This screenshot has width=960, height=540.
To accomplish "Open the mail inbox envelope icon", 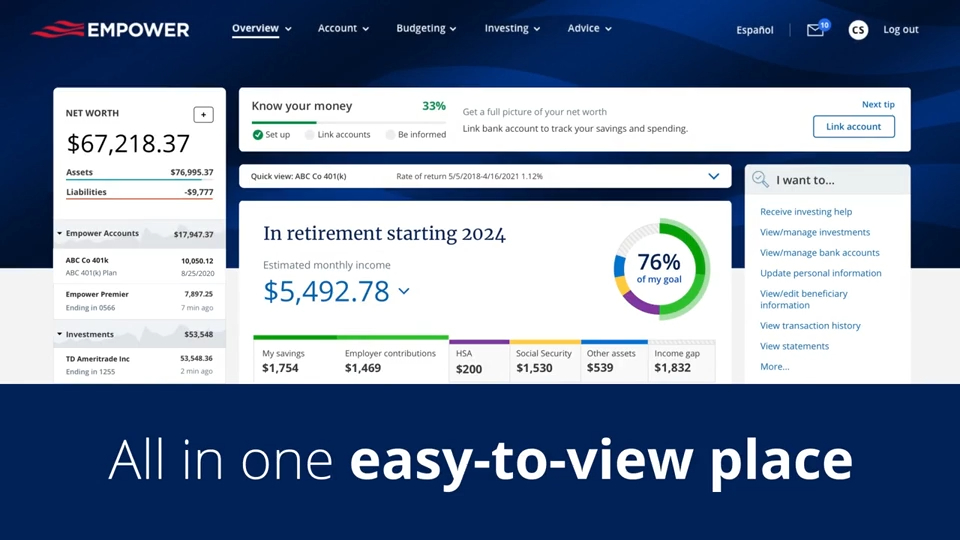I will (816, 30).
